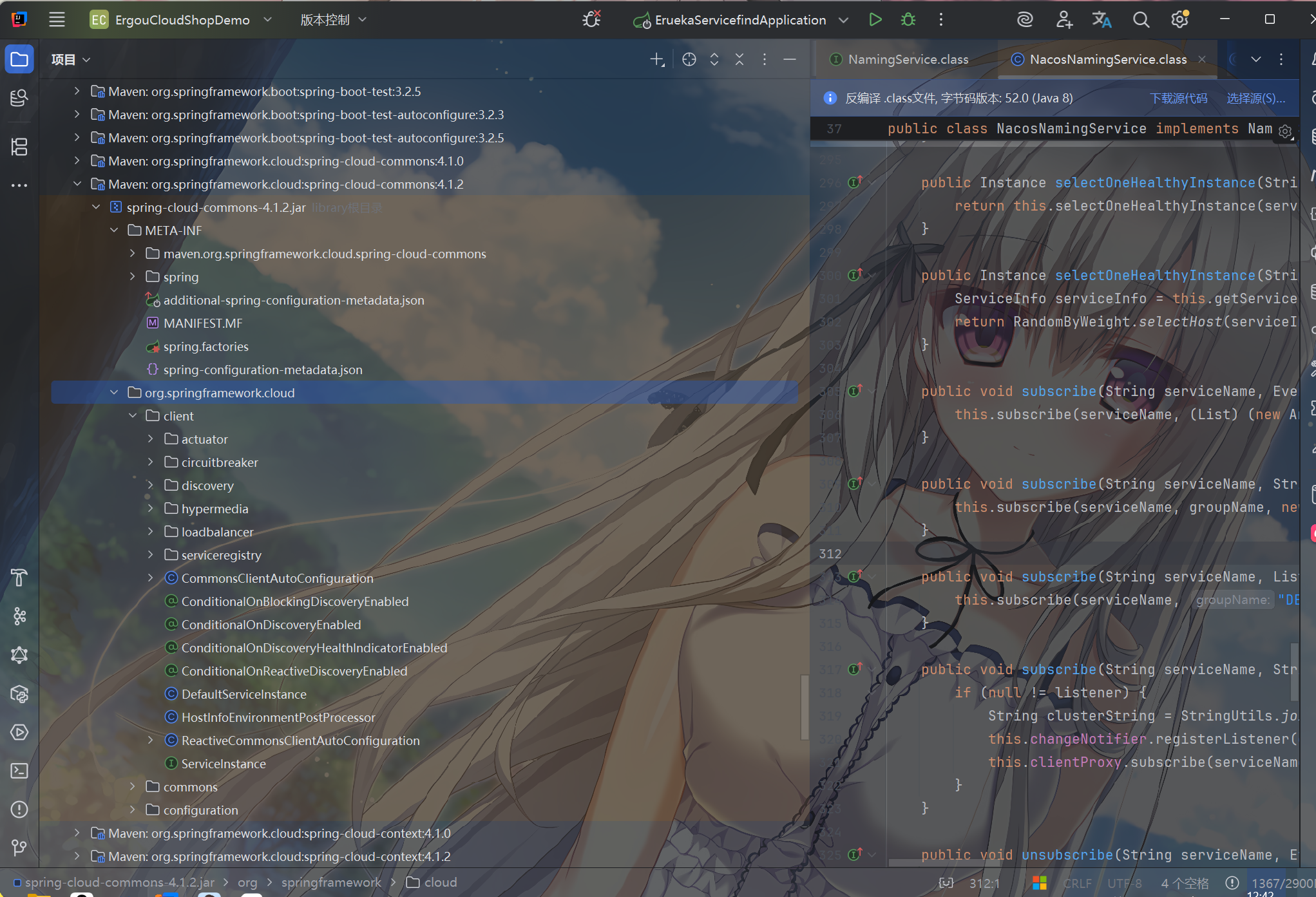The height and width of the screenshot is (897, 1316).
Task: Click 下载源代码 link
Action: tap(1179, 98)
